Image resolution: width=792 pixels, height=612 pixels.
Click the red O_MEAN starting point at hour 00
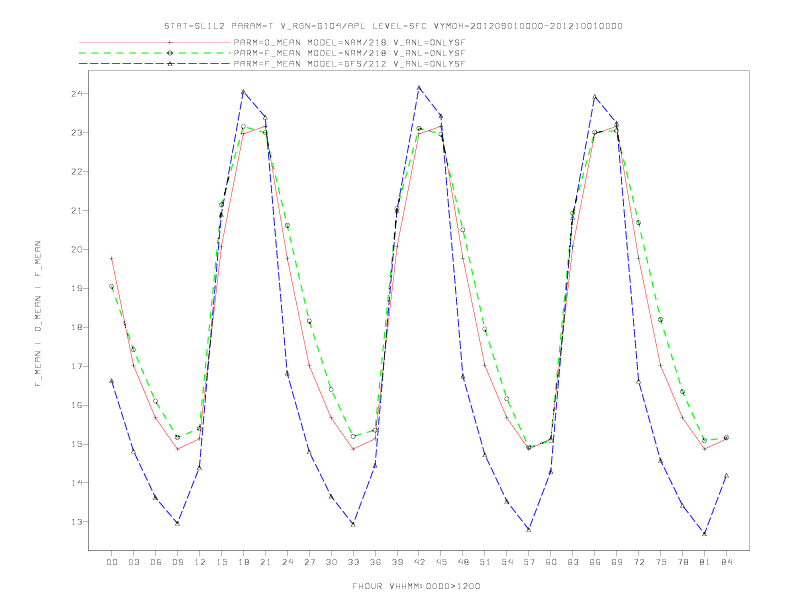(x=112, y=259)
